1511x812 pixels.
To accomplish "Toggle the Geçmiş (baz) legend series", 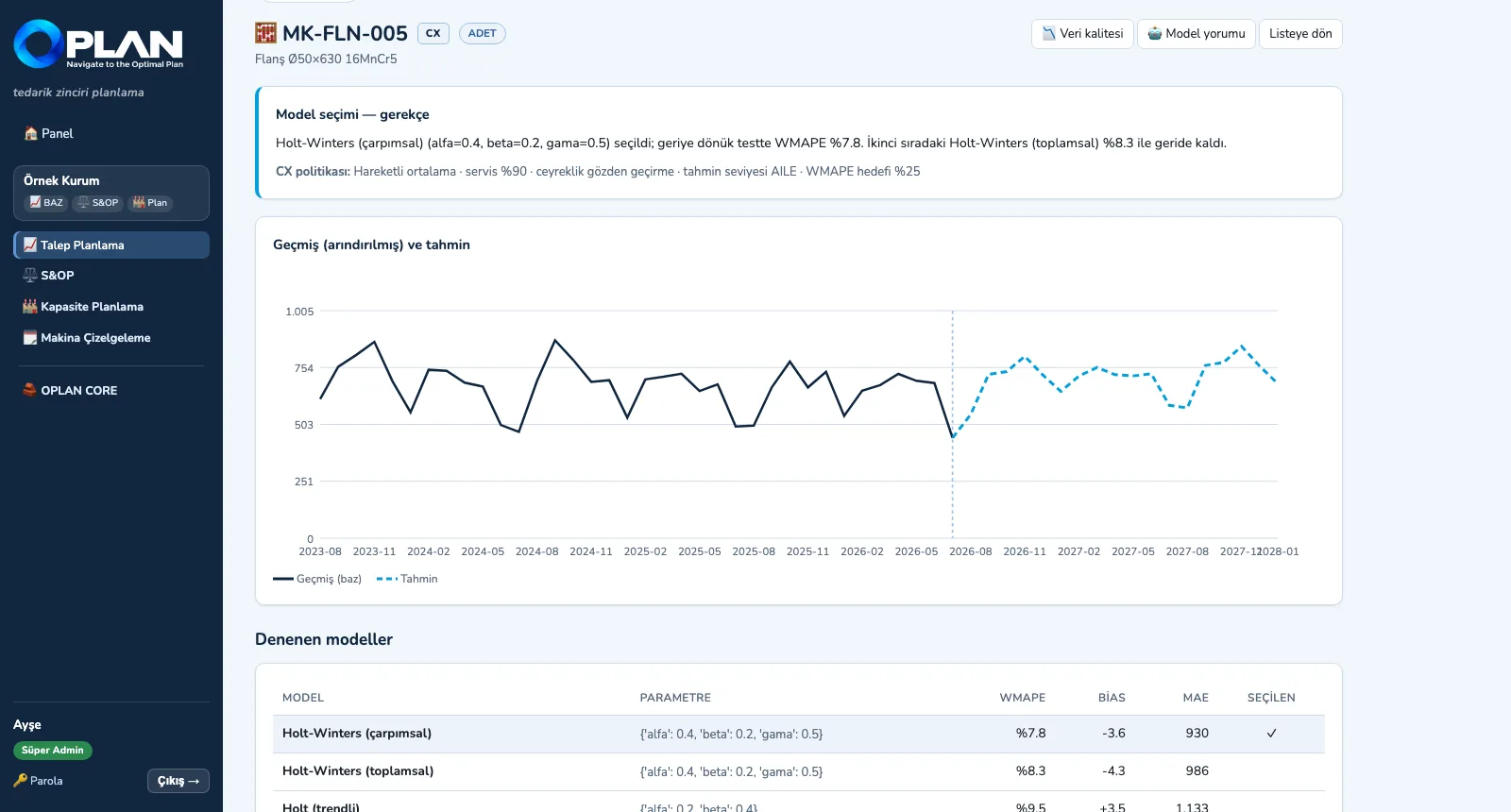I will pyautogui.click(x=317, y=579).
